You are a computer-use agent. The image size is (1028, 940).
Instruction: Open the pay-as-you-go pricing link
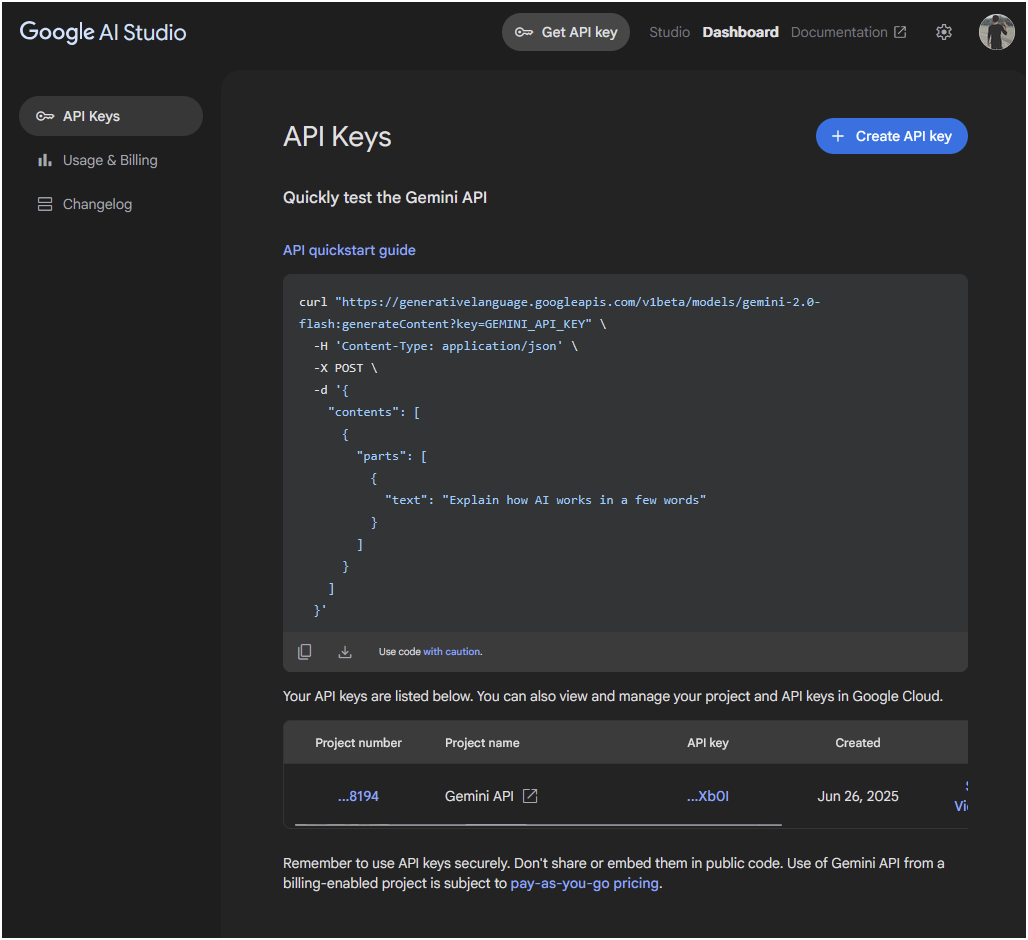tap(584, 883)
